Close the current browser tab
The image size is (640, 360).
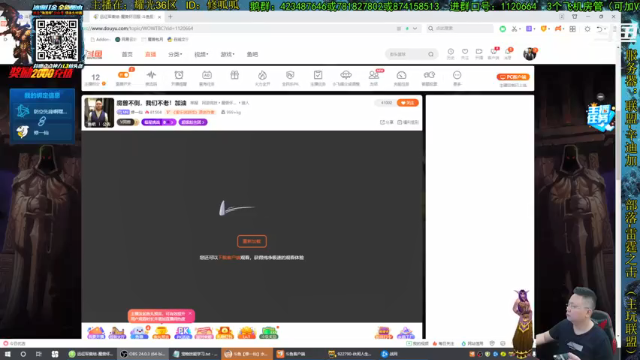pyautogui.click(x=159, y=17)
